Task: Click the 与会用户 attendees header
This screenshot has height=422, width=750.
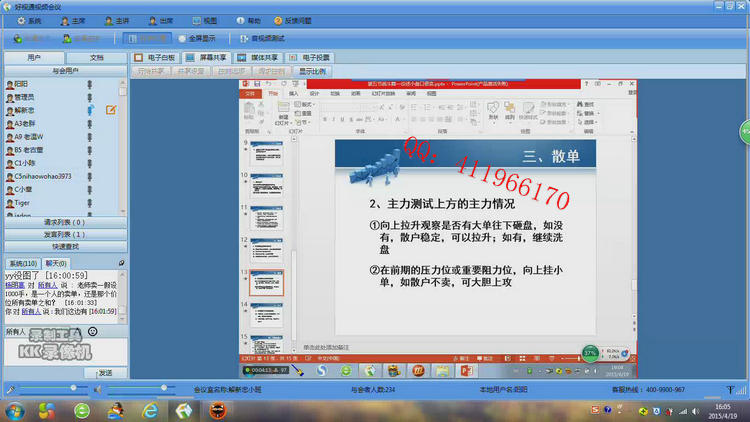Action: (65, 71)
